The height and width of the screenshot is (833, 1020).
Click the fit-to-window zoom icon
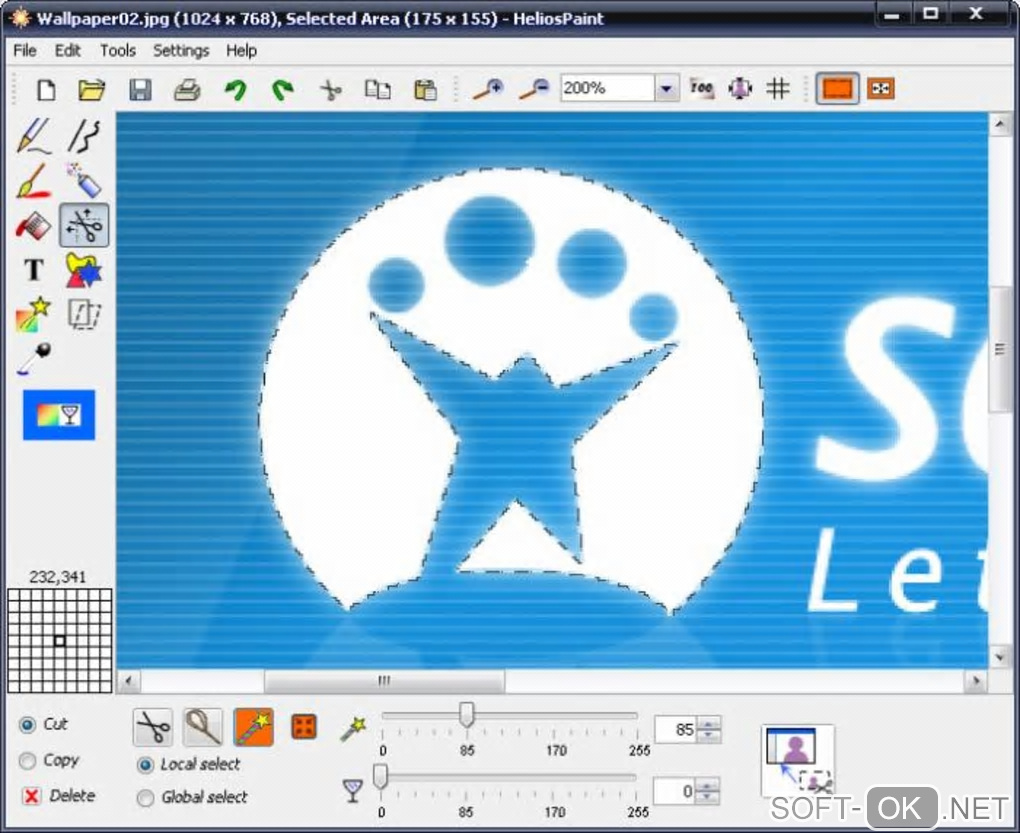pyautogui.click(x=740, y=88)
